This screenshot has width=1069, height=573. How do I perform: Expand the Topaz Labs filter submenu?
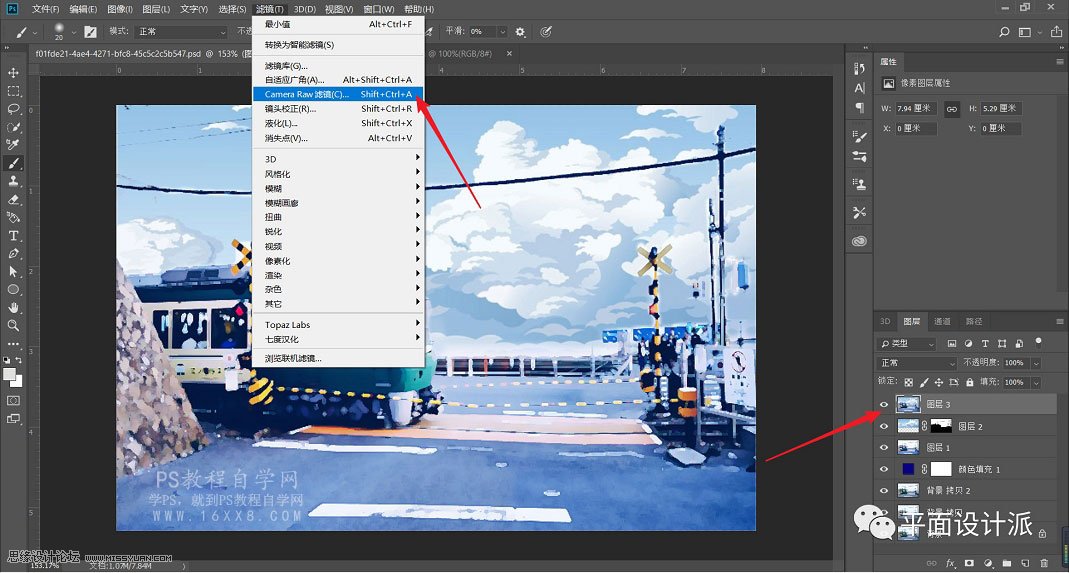[x=339, y=325]
